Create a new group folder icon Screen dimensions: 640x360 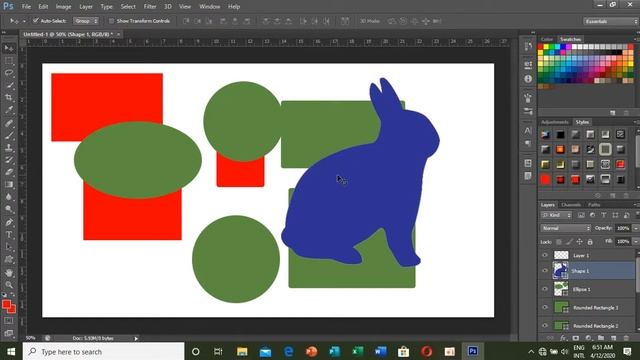pyautogui.click(x=601, y=338)
